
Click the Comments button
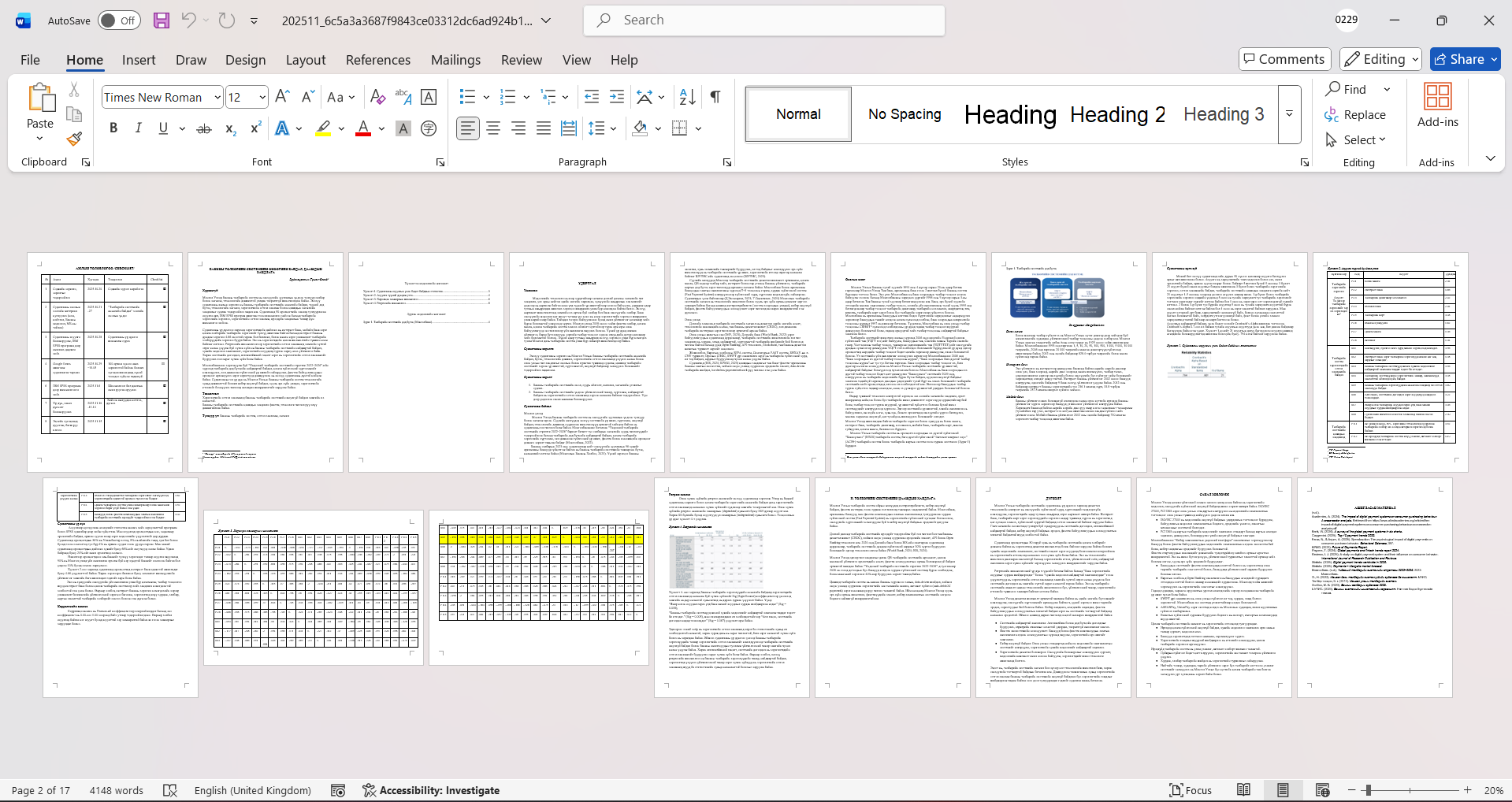(x=1284, y=59)
